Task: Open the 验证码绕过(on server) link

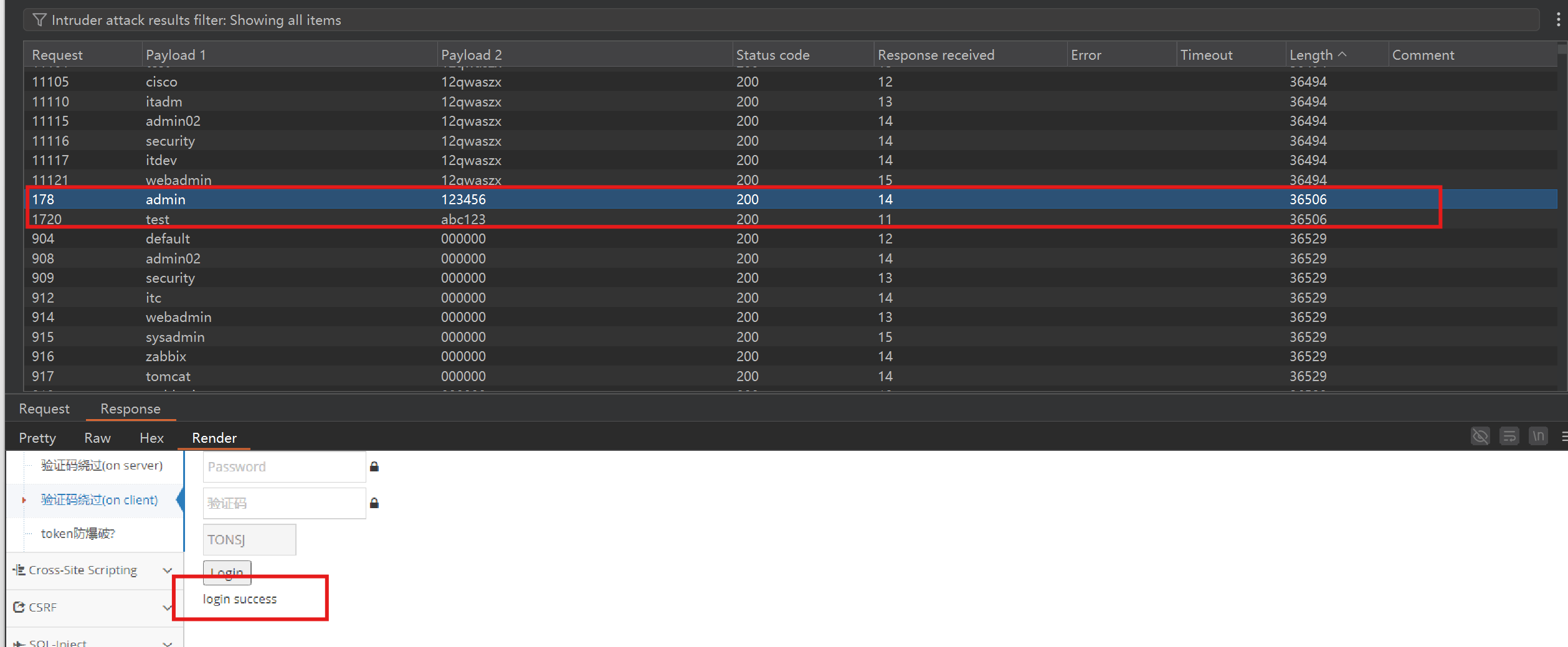Action: [x=102, y=465]
